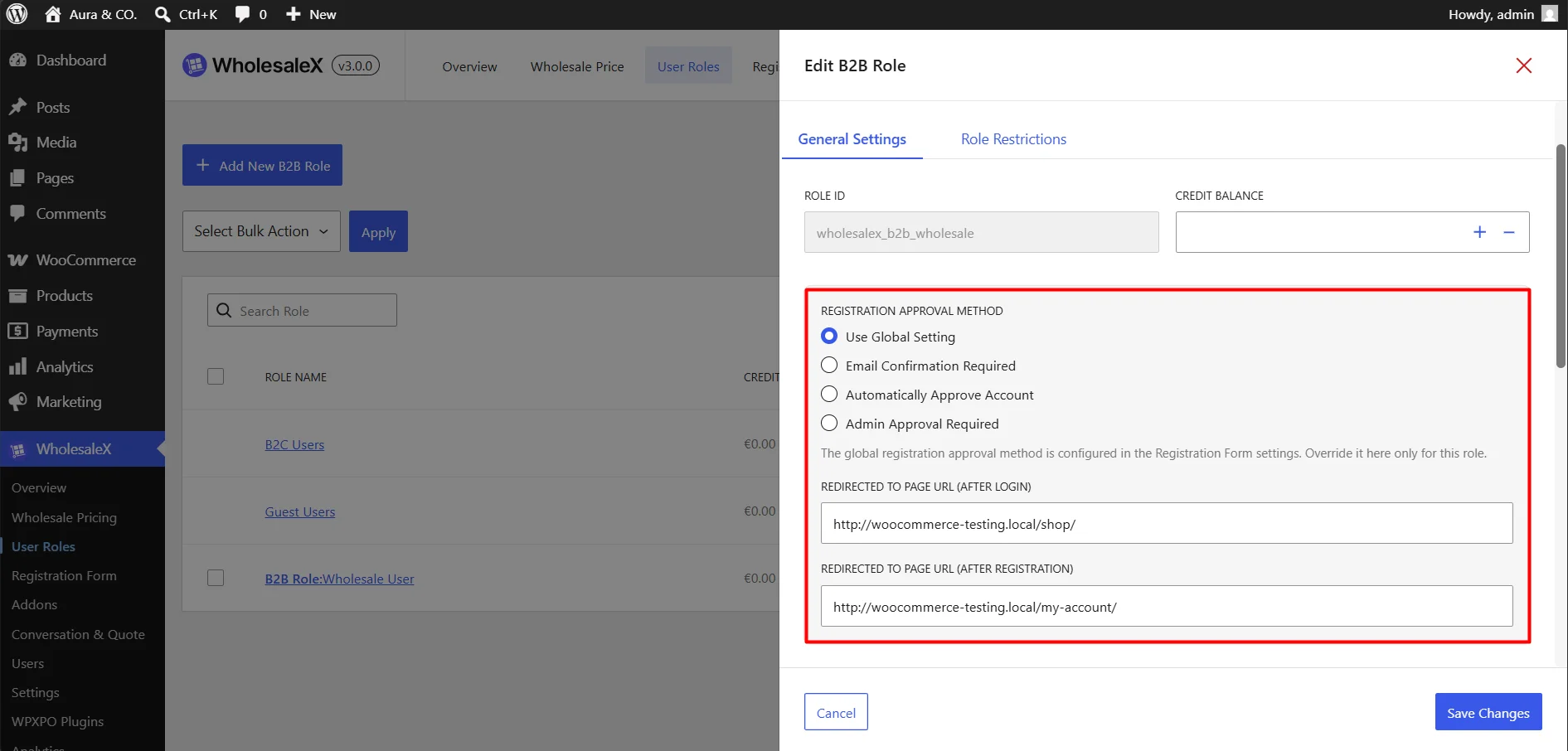Image resolution: width=1568 pixels, height=751 pixels.
Task: Click Add New B2B Role button
Action: [262, 166]
